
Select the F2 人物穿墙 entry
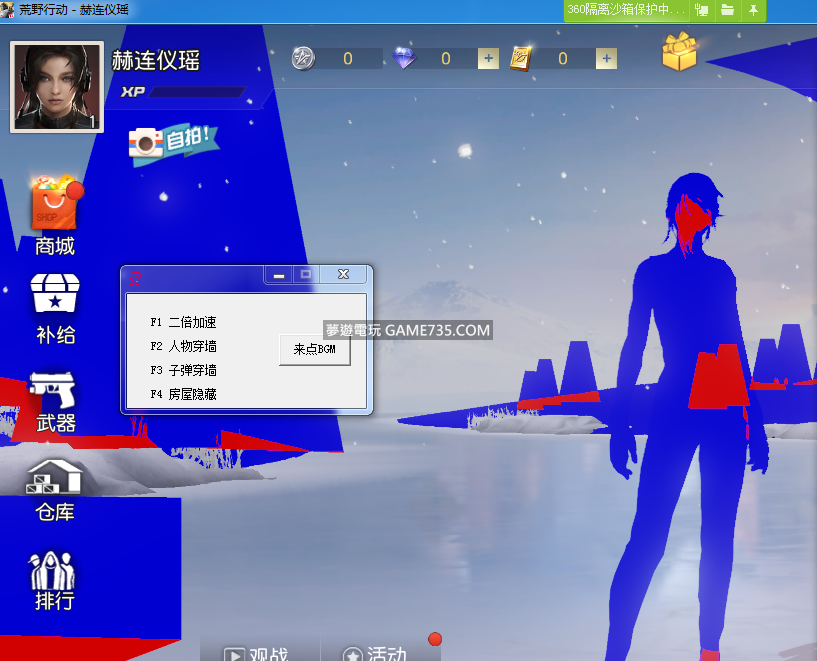[183, 346]
